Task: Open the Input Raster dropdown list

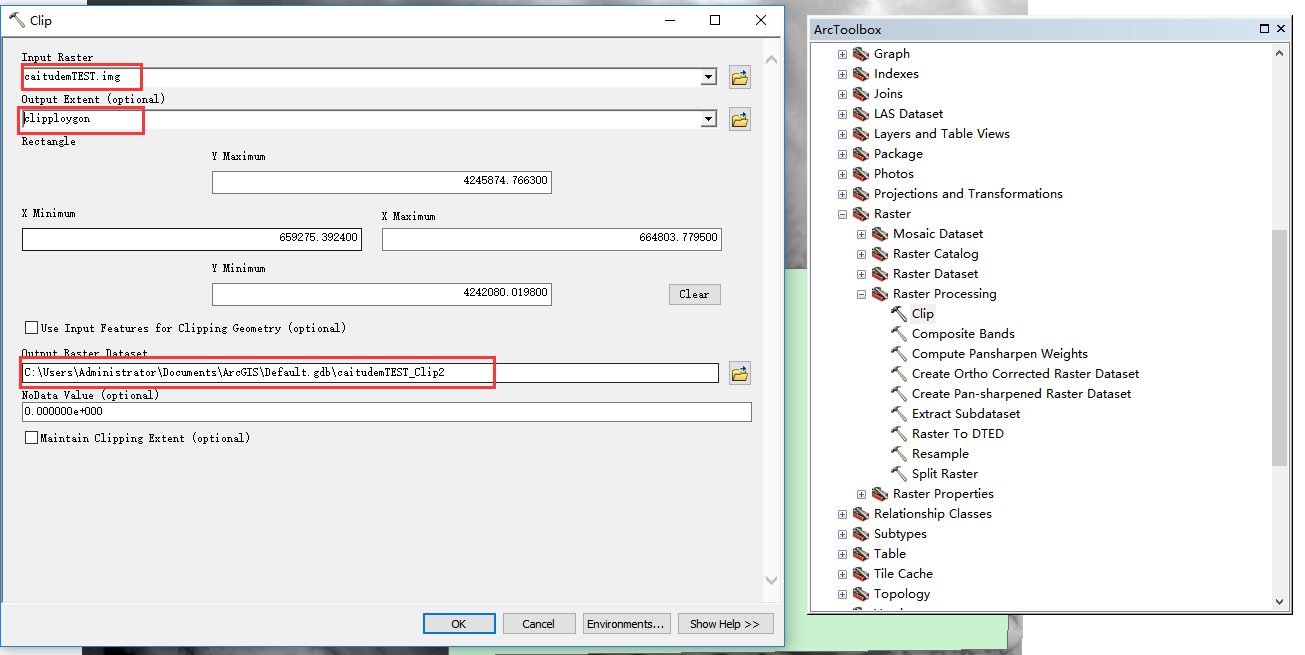Action: (x=709, y=77)
